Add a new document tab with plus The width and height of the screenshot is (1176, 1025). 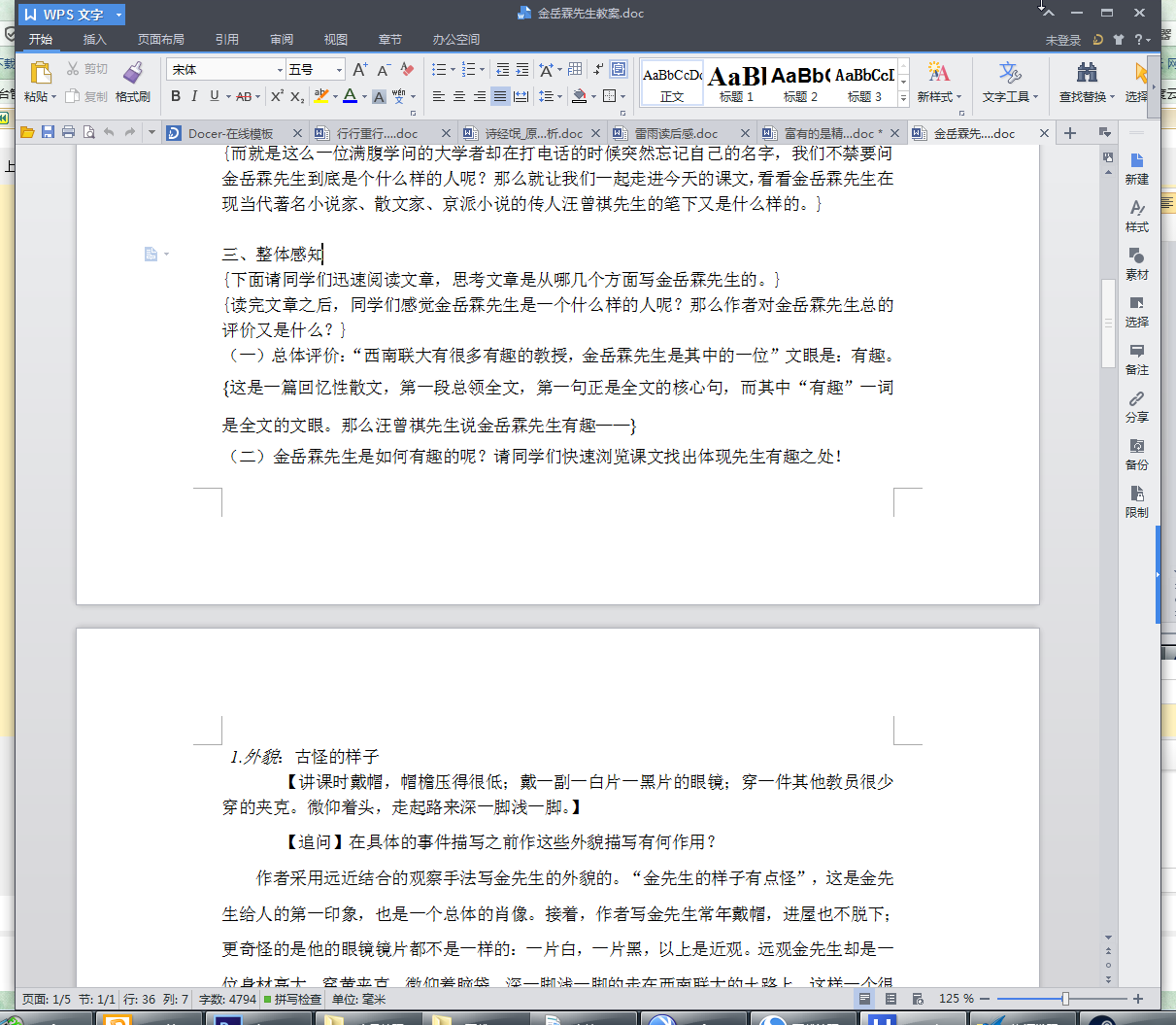point(1070,133)
